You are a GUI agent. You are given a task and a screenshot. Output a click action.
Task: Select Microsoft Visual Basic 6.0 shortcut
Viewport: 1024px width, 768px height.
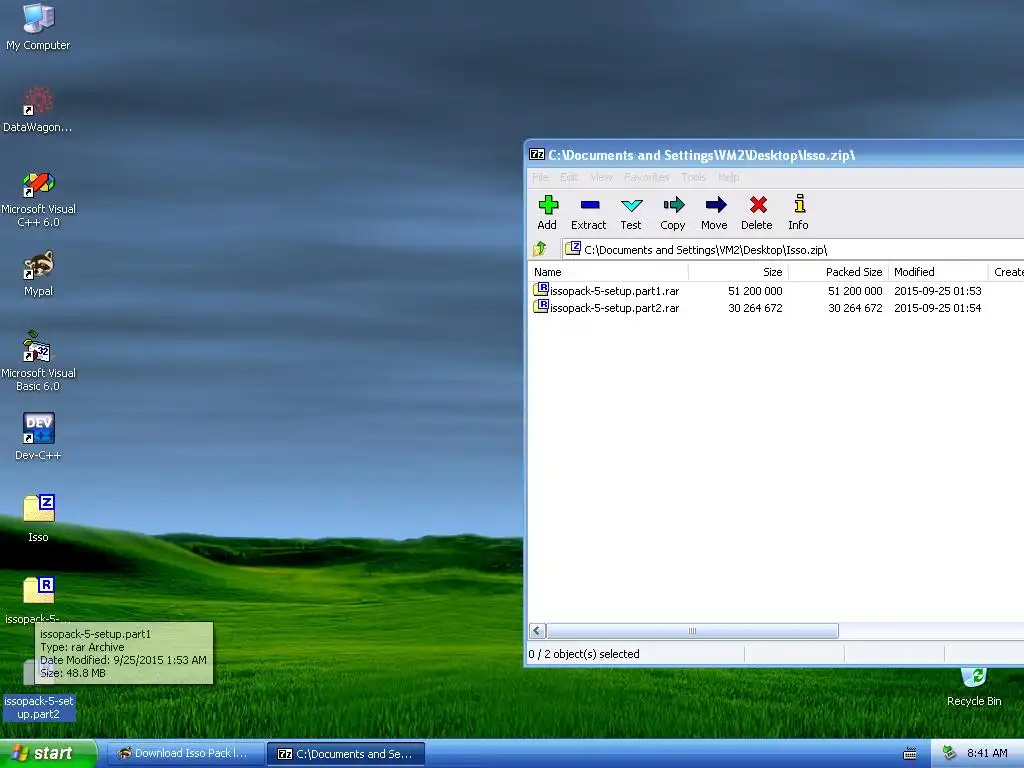click(x=38, y=361)
